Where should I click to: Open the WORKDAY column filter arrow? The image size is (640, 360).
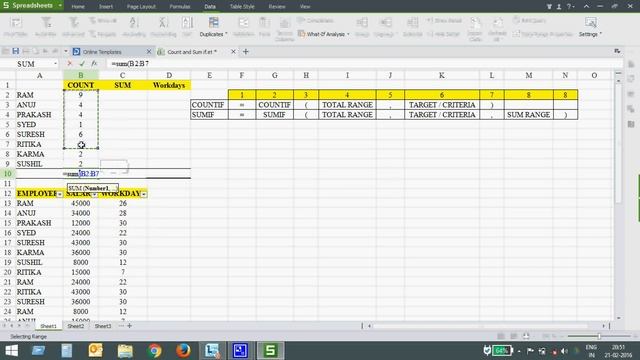click(144, 194)
